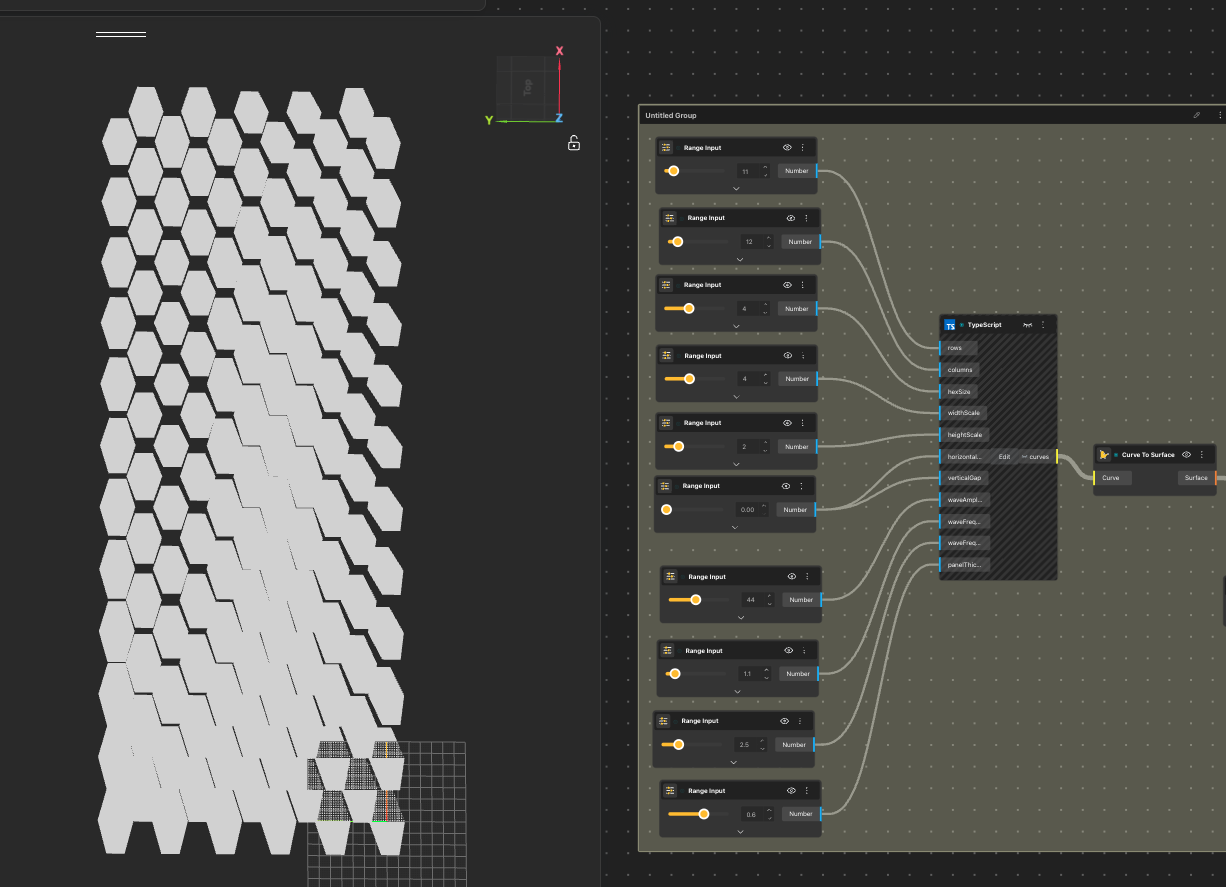Image resolution: width=1226 pixels, height=887 pixels.
Task: Expand the Range Input node valued 0.00
Action: tap(735, 526)
